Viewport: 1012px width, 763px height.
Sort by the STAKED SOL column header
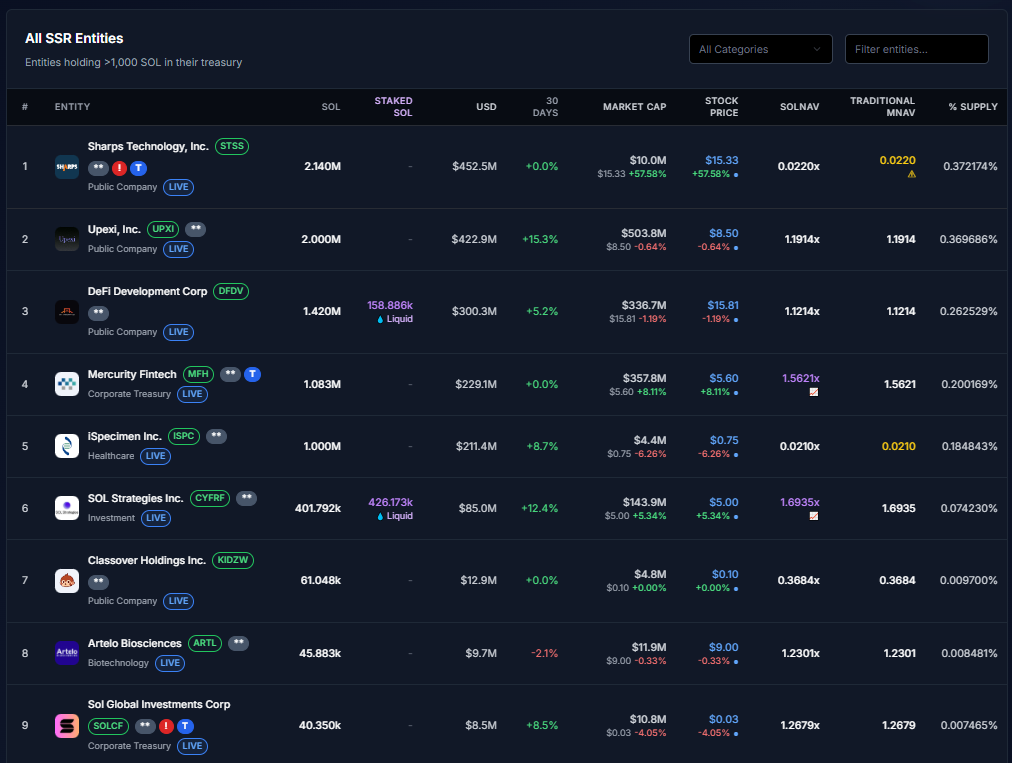tap(393, 107)
